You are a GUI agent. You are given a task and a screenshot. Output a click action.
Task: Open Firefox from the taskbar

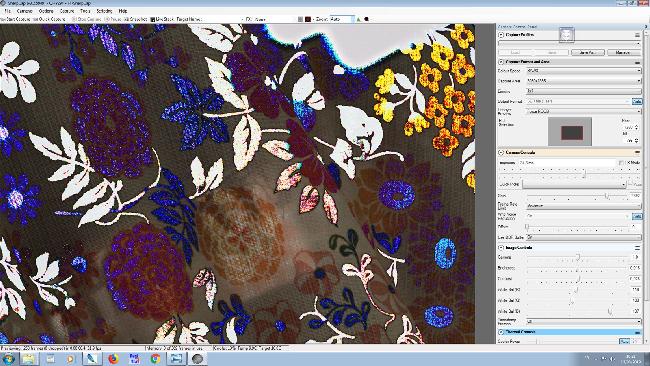point(113,359)
